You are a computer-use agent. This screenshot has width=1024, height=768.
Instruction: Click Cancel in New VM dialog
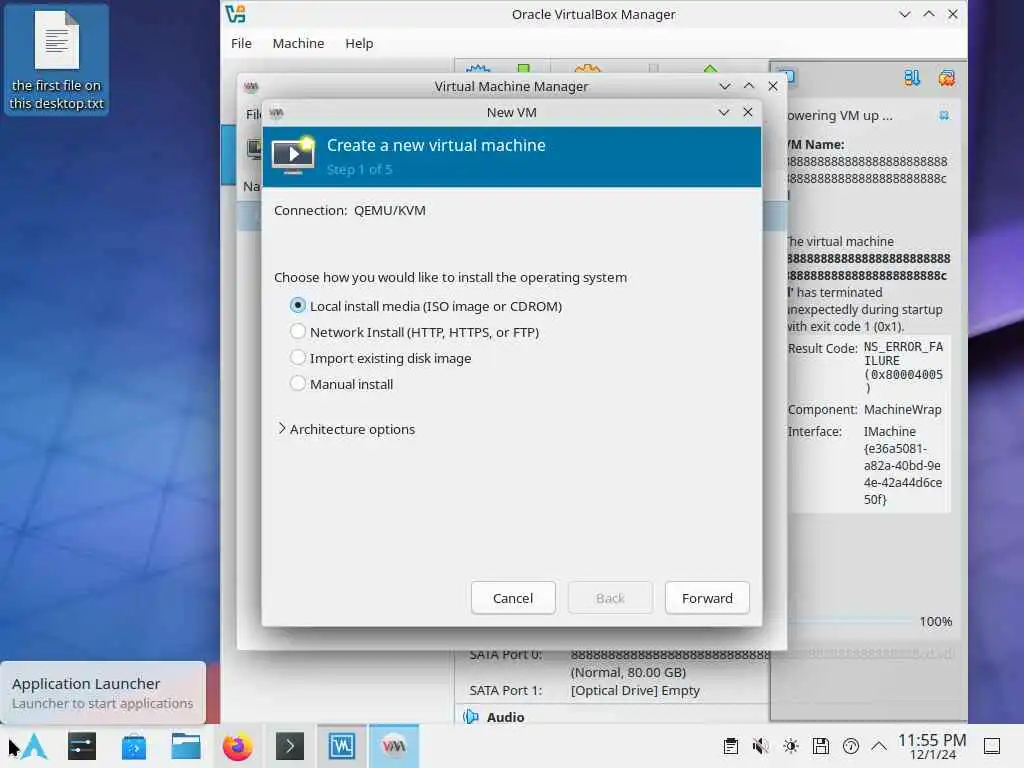513,598
